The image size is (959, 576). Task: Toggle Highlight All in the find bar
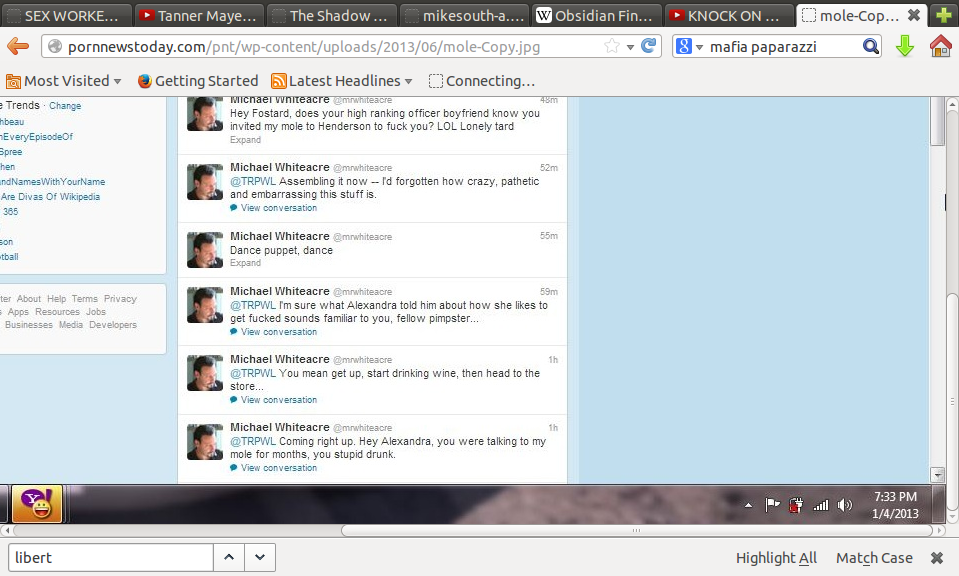tap(776, 558)
